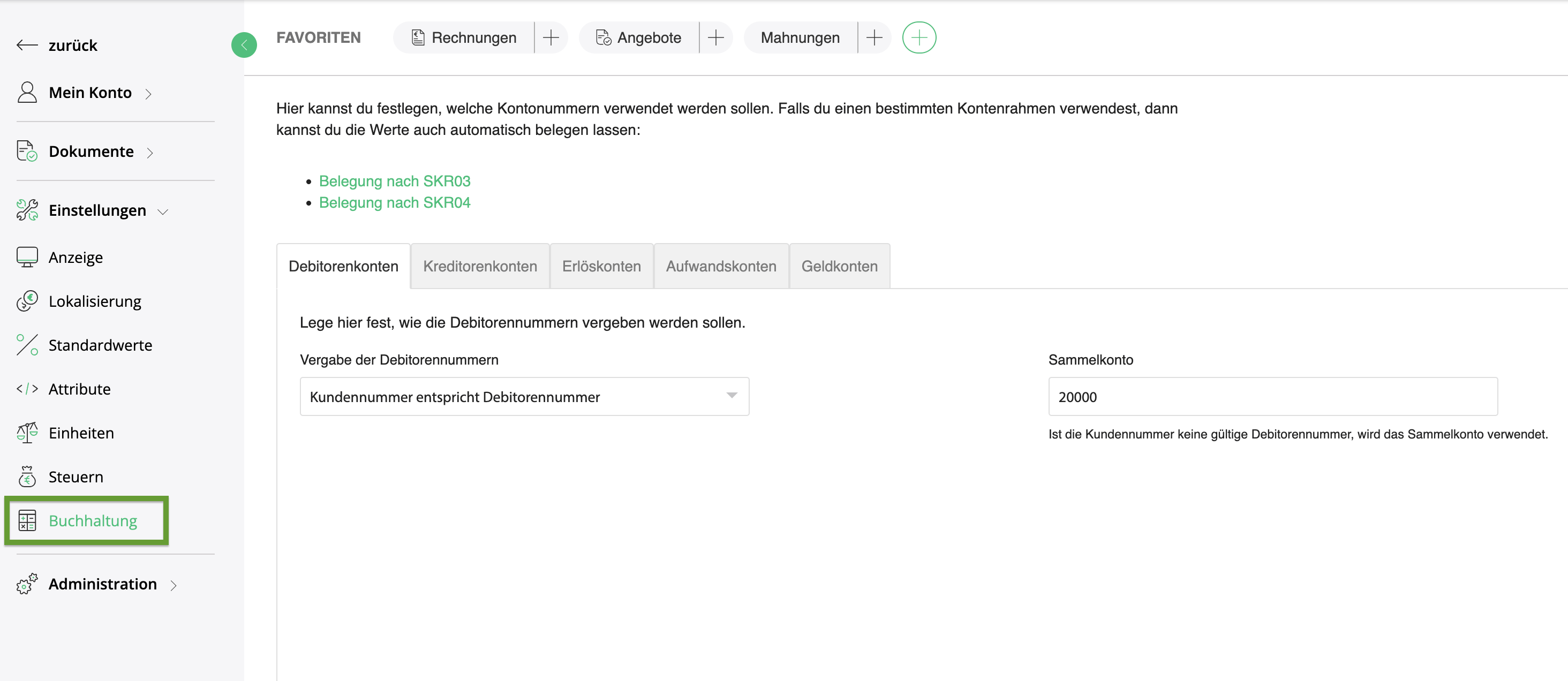The width and height of the screenshot is (1568, 681).
Task: Click the invoice icon on the Rechnungen favorite
Action: coord(418,37)
